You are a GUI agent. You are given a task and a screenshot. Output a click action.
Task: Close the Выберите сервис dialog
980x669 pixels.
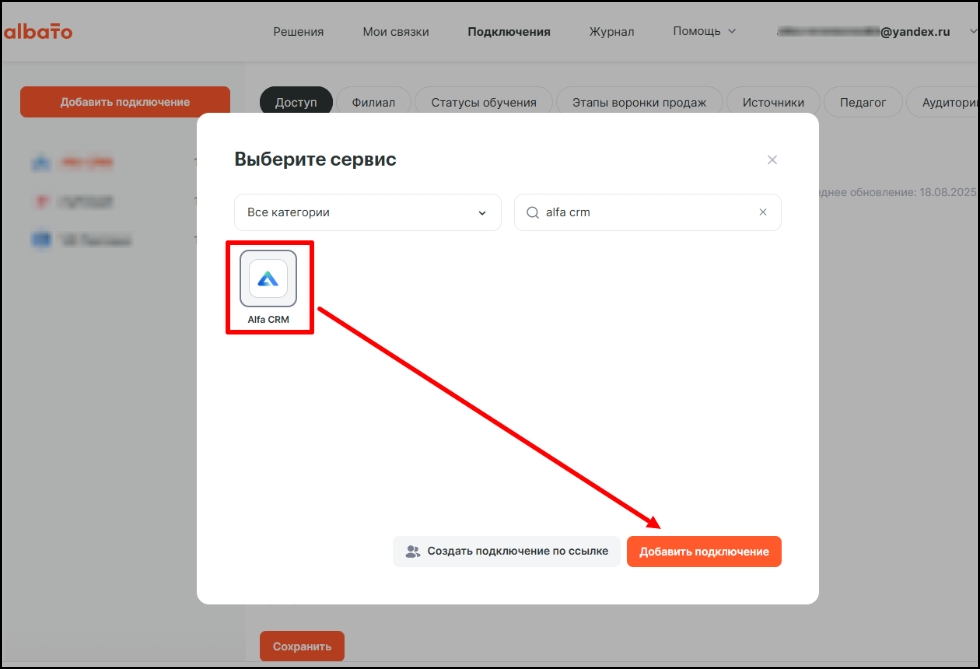point(772,160)
